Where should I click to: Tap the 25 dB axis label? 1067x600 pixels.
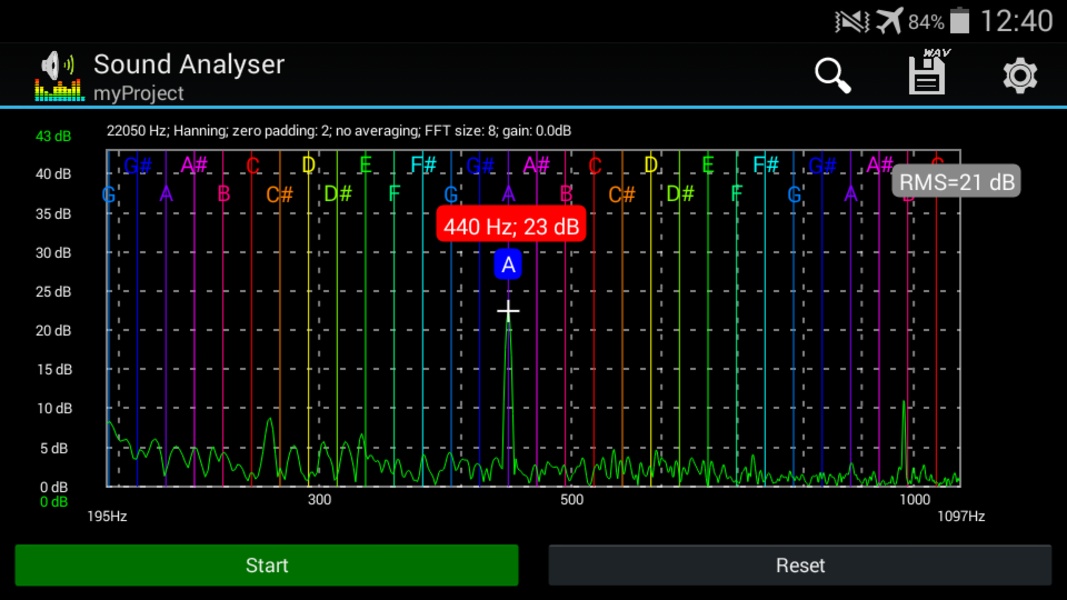tap(53, 292)
